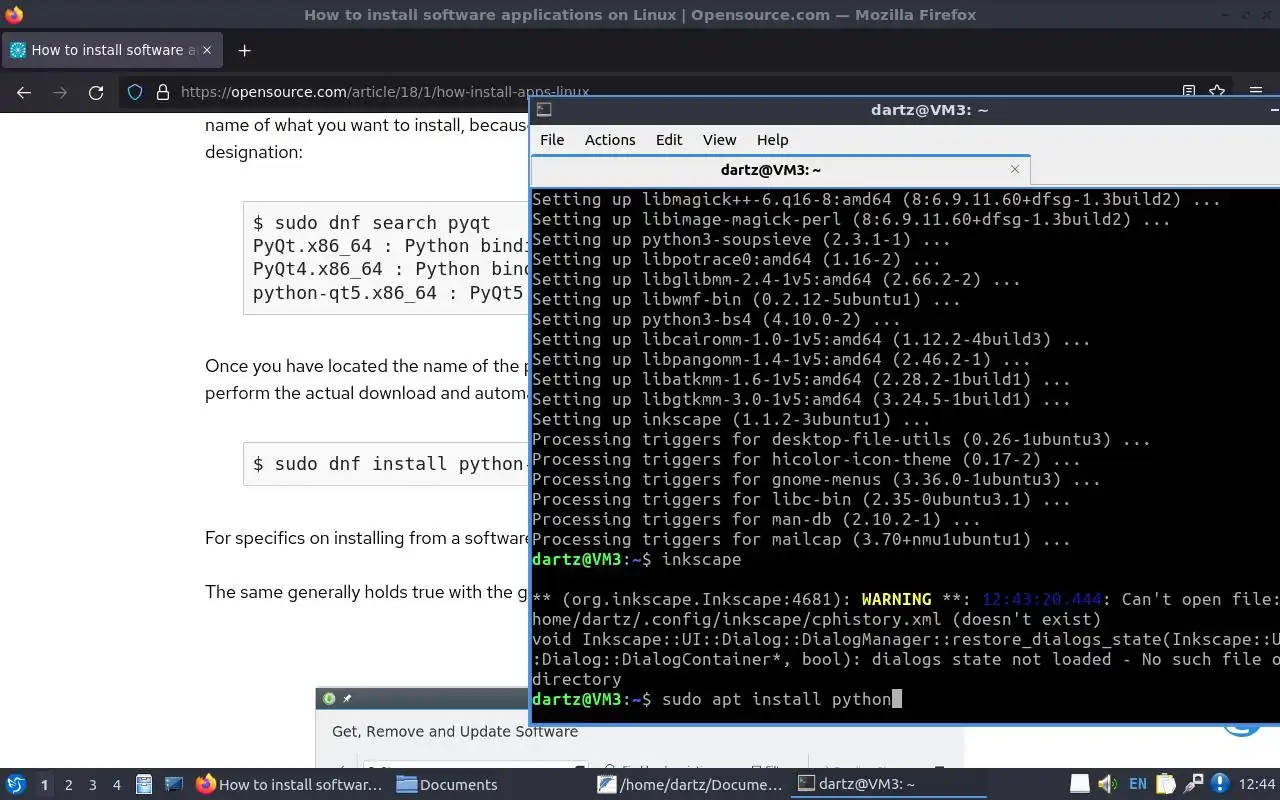Close the 'How to install software' tab

click(207, 50)
